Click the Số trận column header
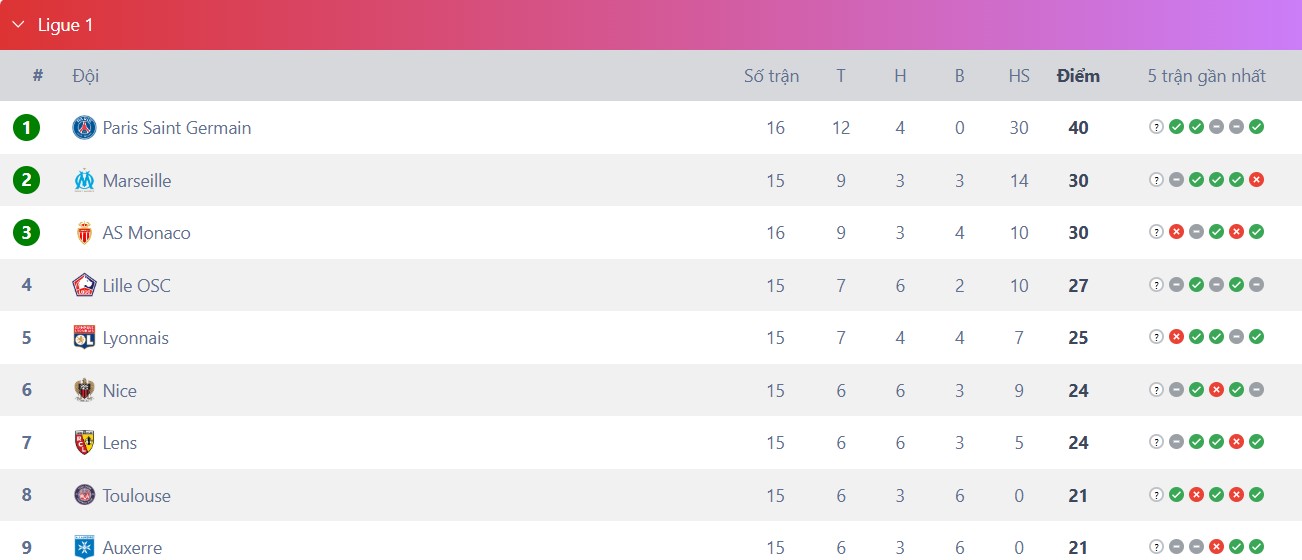Screen dimensions: 1302x560 (771, 76)
